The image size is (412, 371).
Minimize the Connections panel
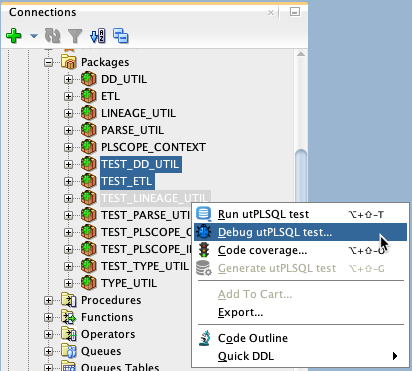click(x=295, y=12)
